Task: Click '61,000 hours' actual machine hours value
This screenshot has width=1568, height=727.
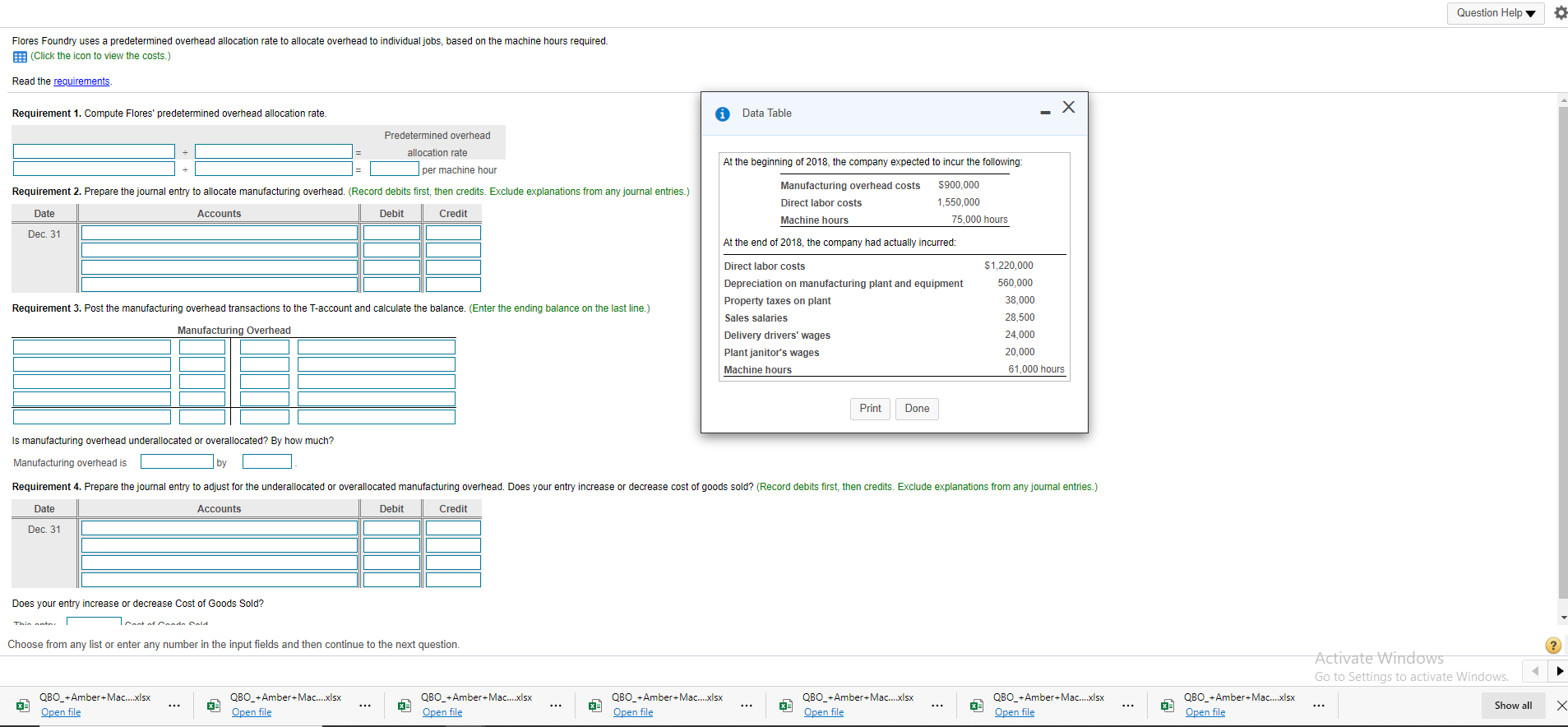Action: [1036, 369]
